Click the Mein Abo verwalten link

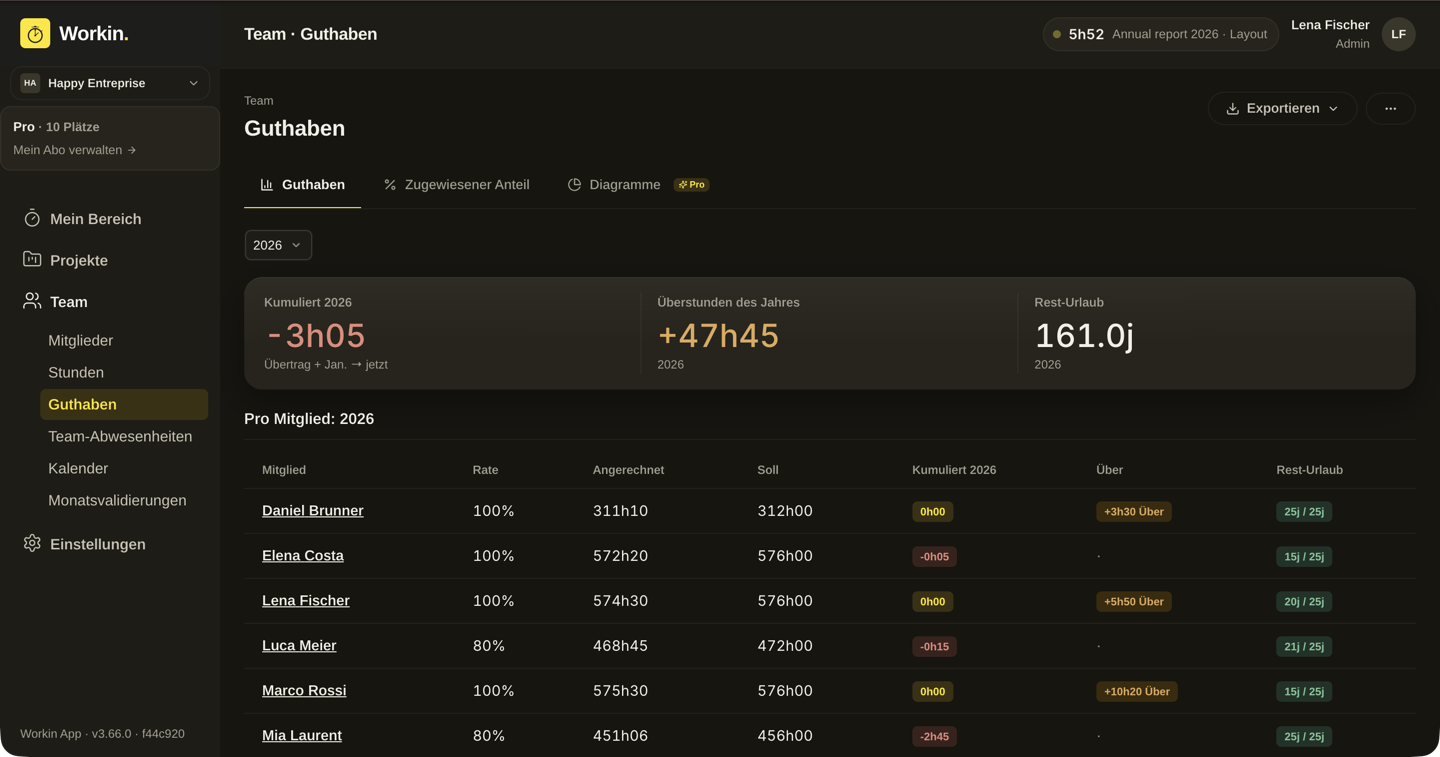click(75, 150)
